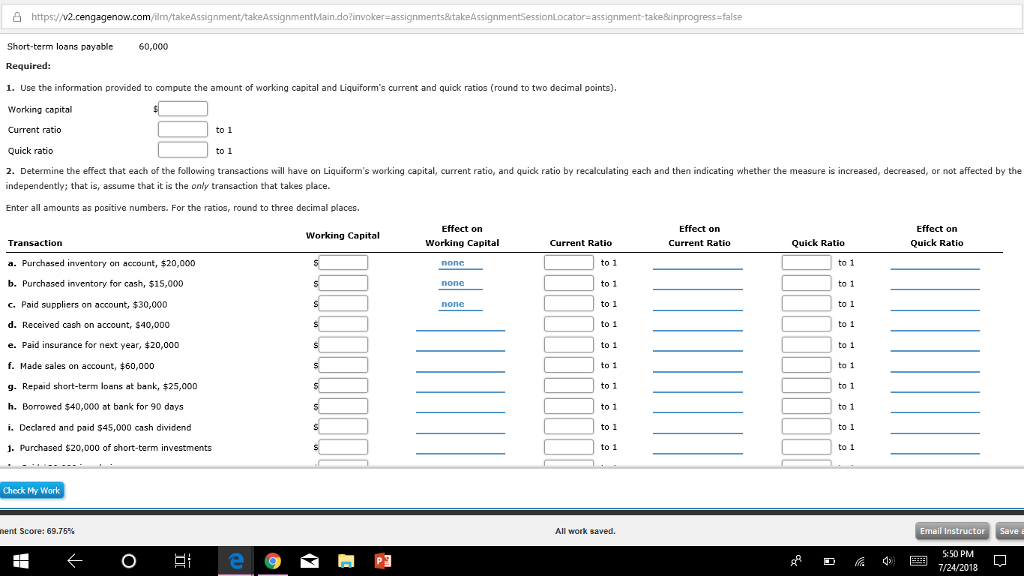Viewport: 1024px width, 576px height.
Task: Click the battery icon in the system tray
Action: coord(829,562)
